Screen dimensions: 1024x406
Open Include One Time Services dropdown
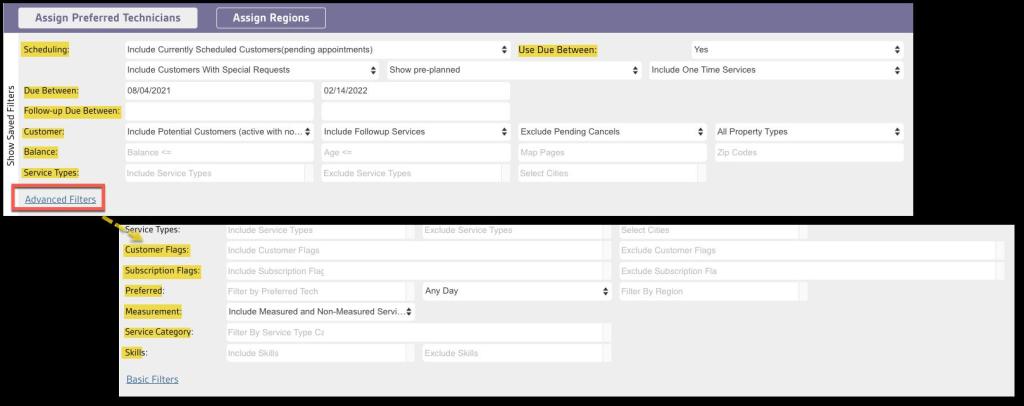(x=775, y=70)
